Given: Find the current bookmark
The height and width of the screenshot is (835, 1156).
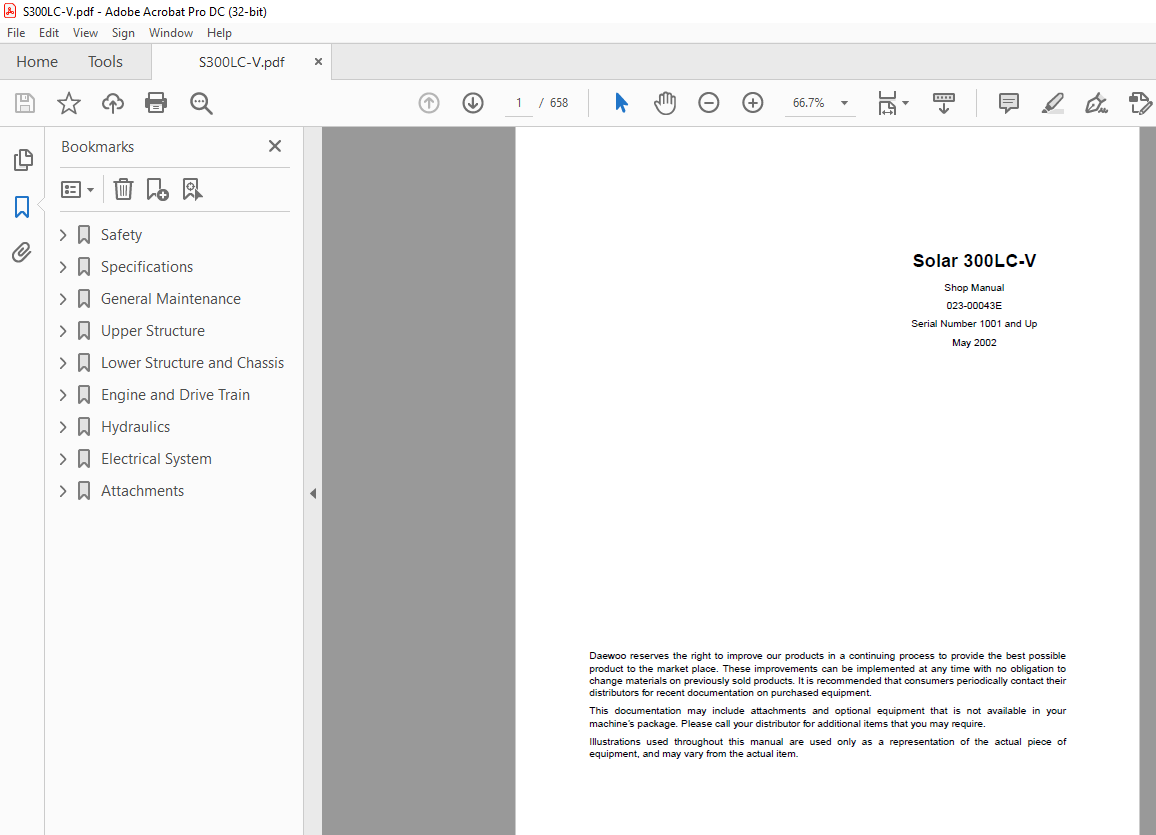Looking at the screenshot, I should [192, 189].
